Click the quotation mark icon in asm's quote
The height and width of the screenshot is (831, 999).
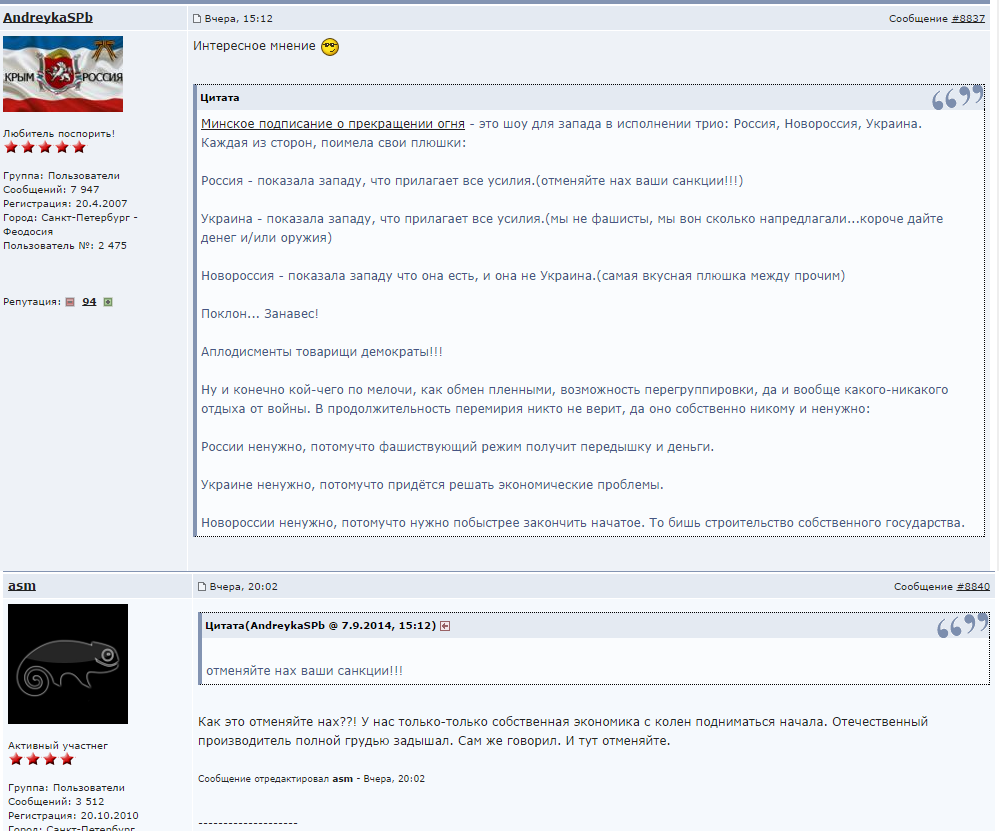click(x=961, y=627)
